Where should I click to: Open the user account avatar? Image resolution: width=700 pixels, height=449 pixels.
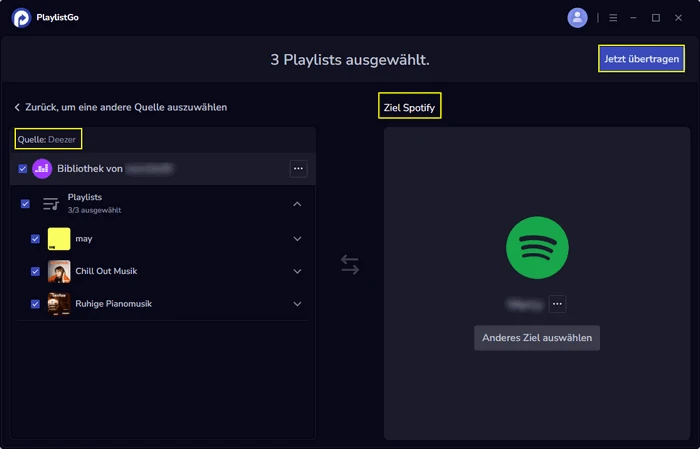coord(577,18)
